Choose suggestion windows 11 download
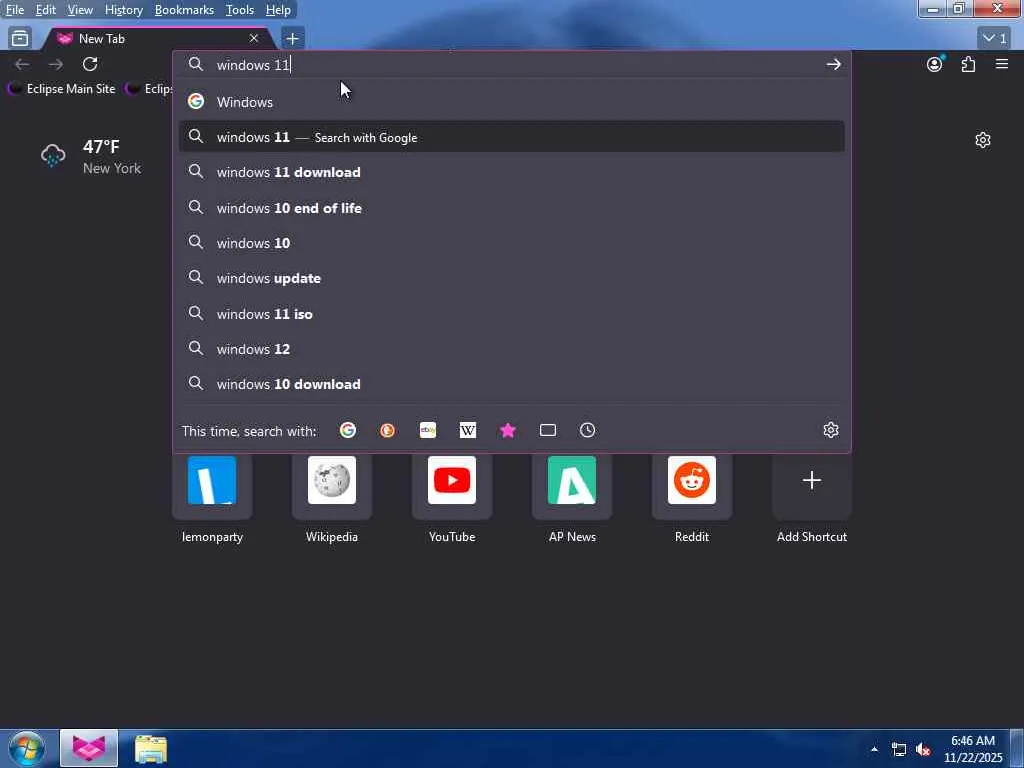Screen dimensions: 1024x768 click(x=511, y=172)
